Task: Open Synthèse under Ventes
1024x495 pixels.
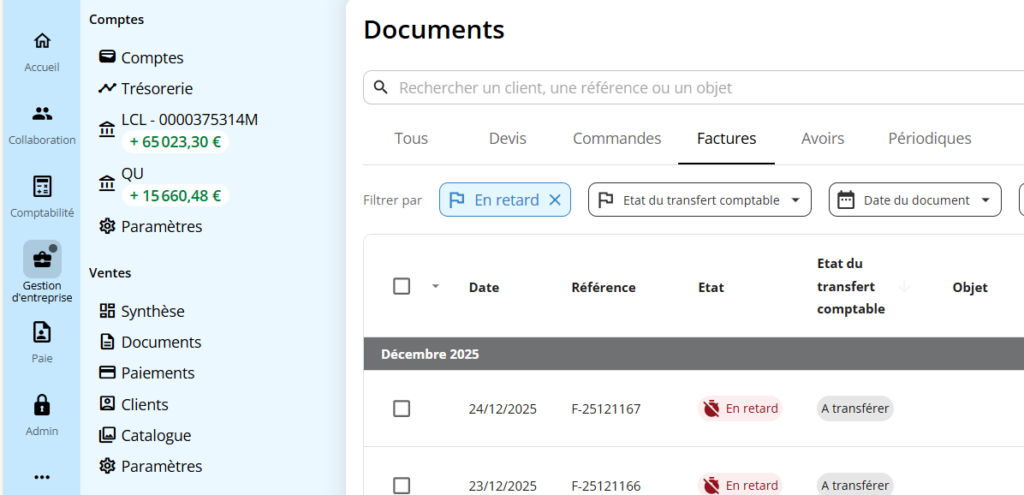Action: click(153, 311)
